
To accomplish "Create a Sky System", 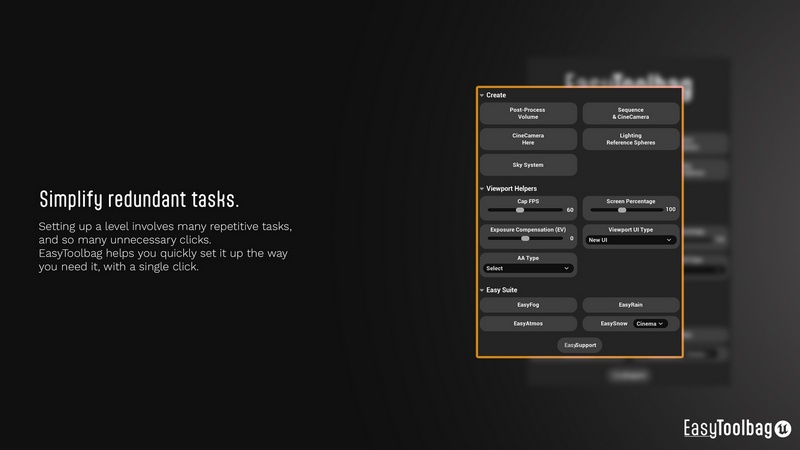I will [529, 165].
